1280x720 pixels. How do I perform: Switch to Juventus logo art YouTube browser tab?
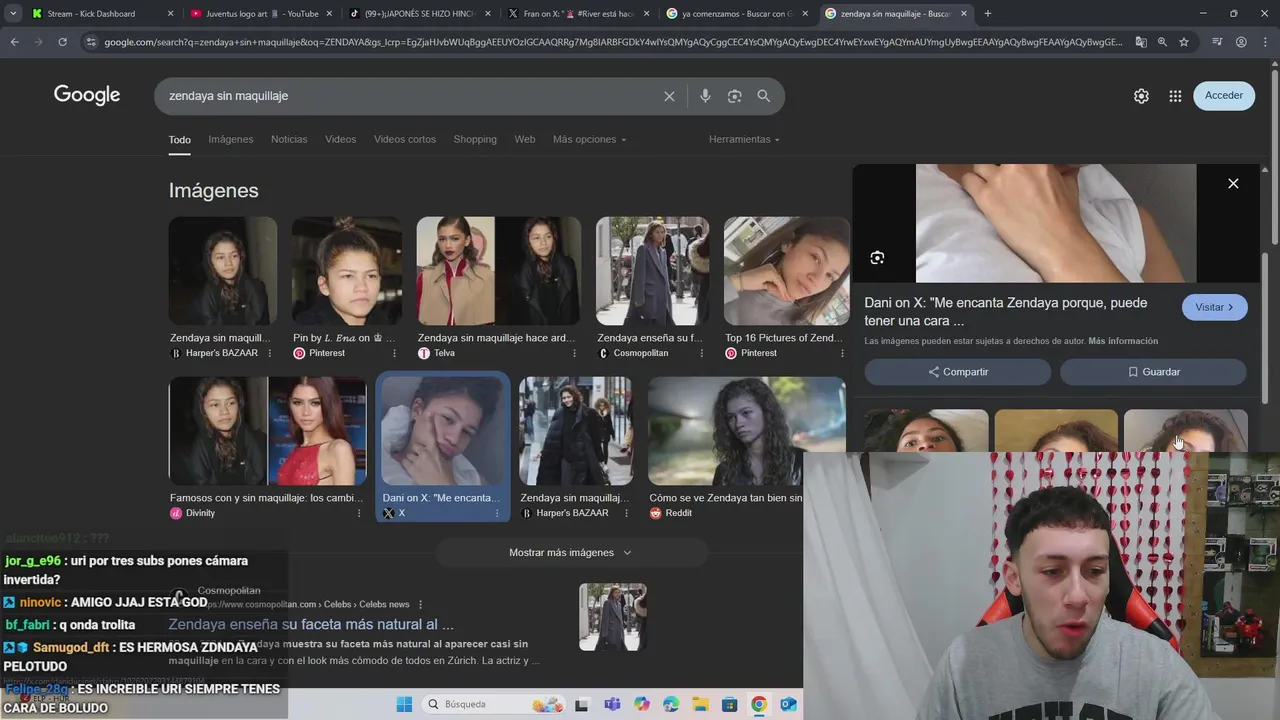pos(262,14)
